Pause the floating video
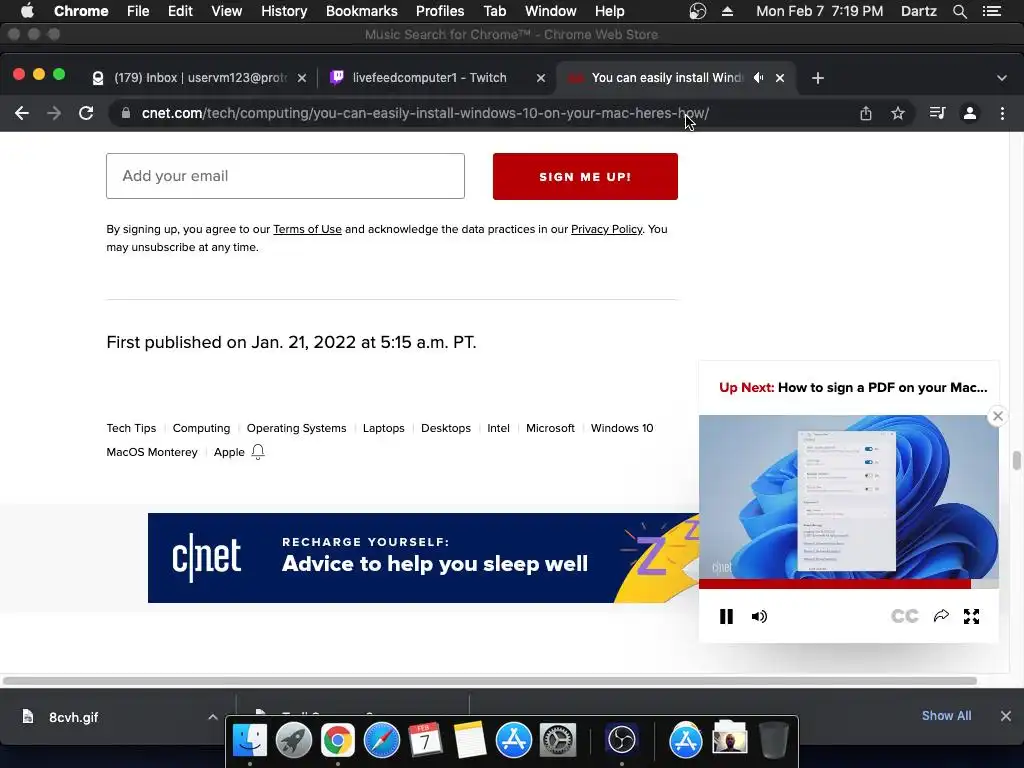This screenshot has height=768, width=1024. tap(726, 616)
